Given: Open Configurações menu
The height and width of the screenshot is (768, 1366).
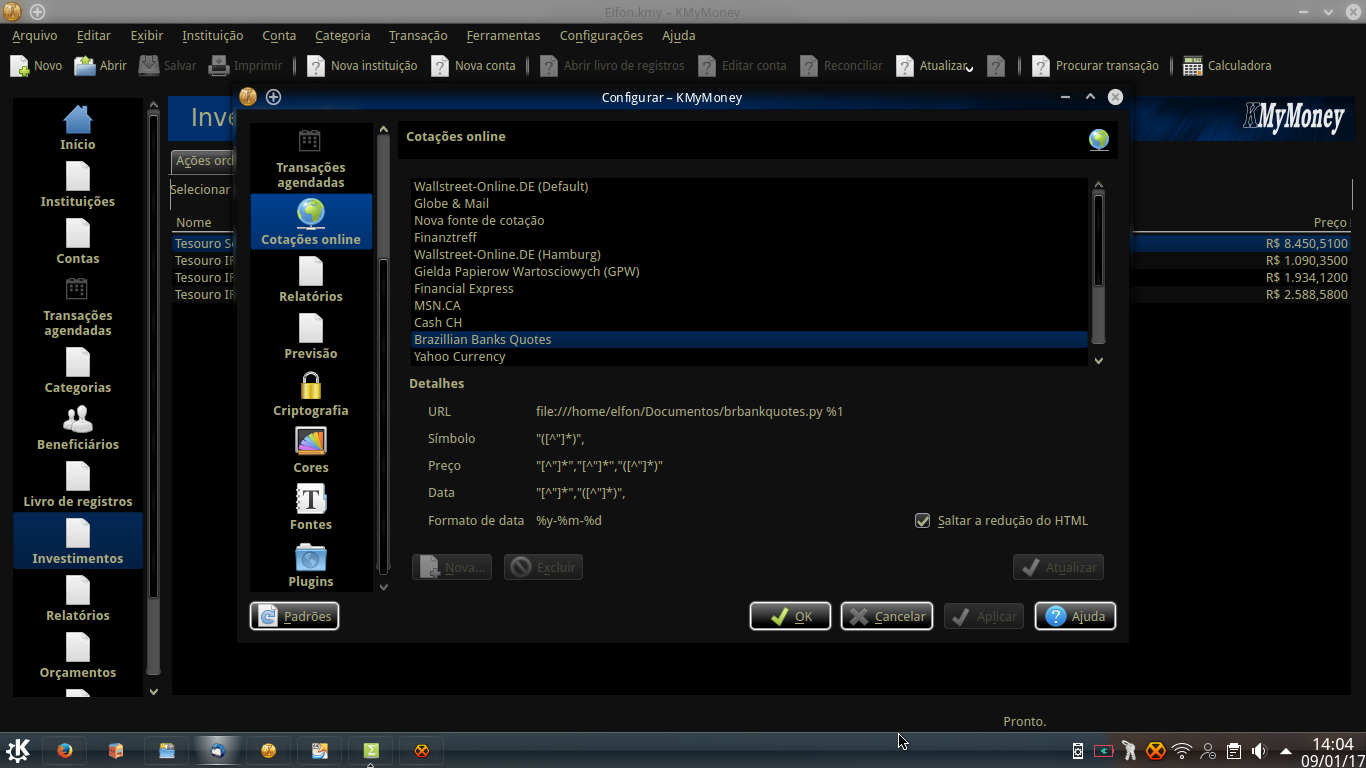Looking at the screenshot, I should pos(601,36).
